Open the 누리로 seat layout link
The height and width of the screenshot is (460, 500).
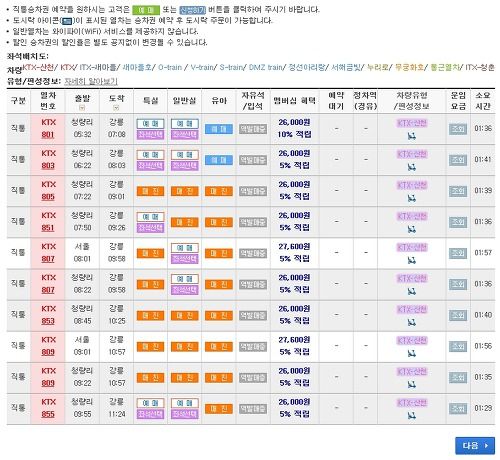click(378, 67)
